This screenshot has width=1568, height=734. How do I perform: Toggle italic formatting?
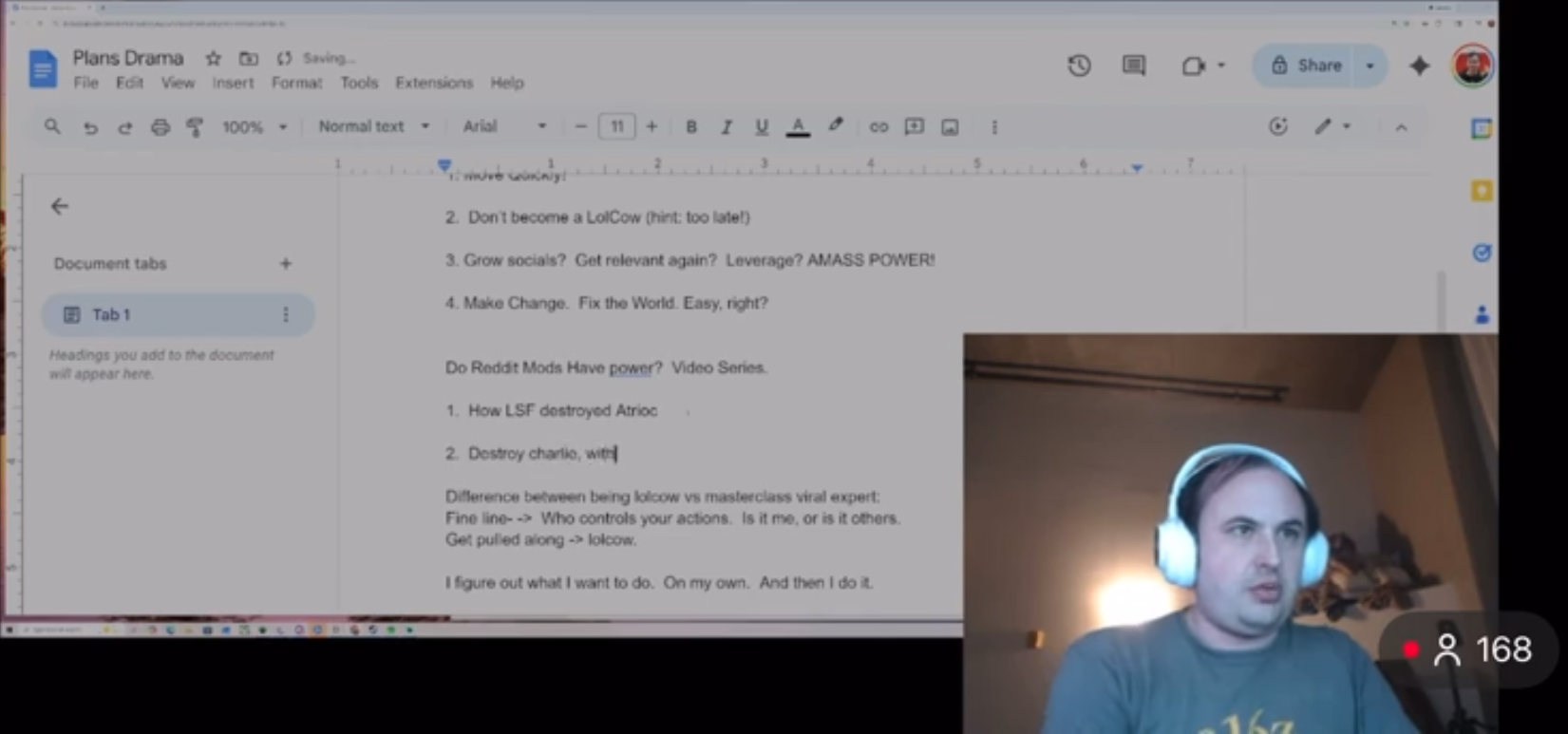pyautogui.click(x=727, y=127)
